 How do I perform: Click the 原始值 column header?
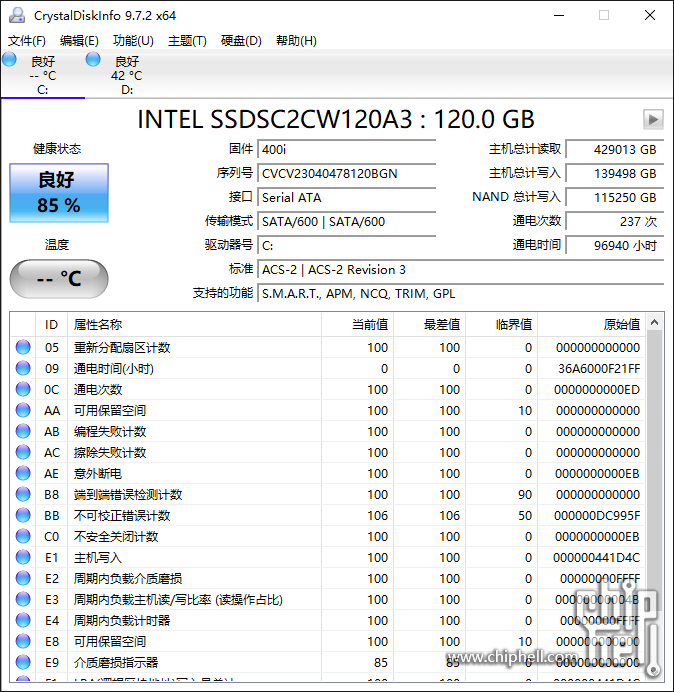(591, 325)
